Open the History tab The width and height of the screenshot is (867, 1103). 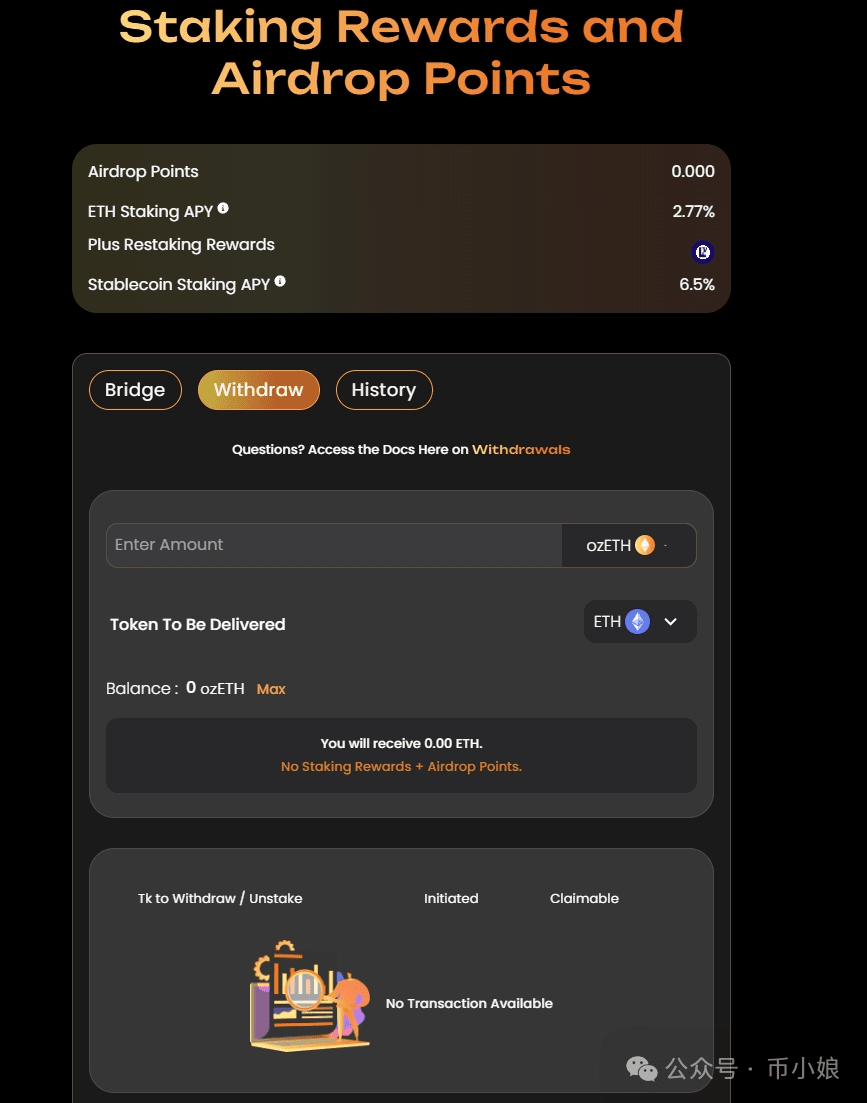[384, 390]
